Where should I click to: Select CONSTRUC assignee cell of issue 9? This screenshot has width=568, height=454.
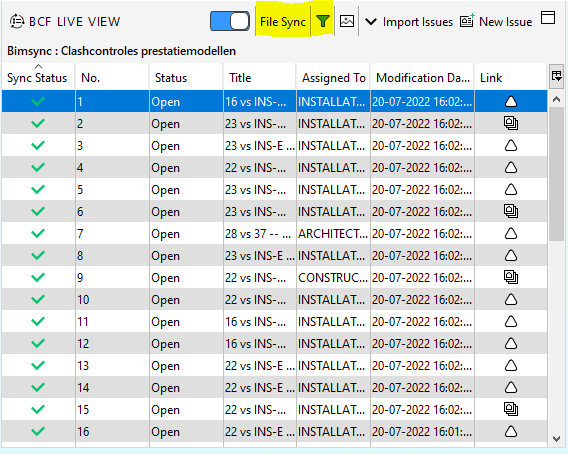333,278
